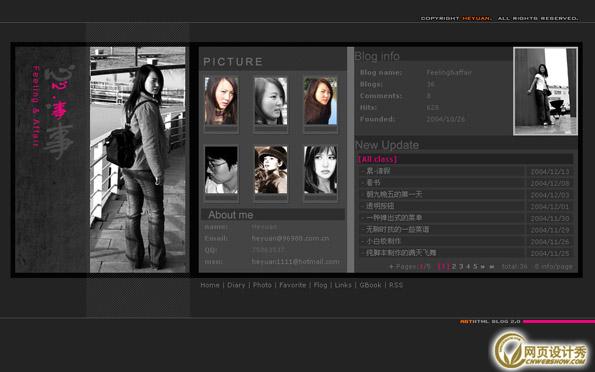Click the RSS feed link
Image resolution: width=595 pixels, height=372 pixels.
click(x=396, y=285)
